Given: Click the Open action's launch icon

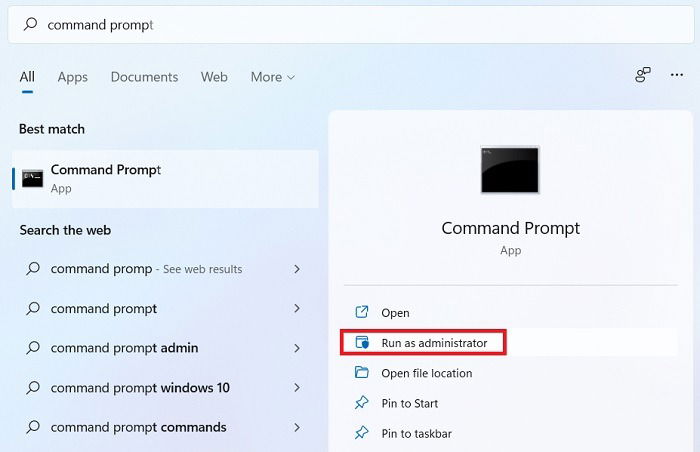Looking at the screenshot, I should click(x=362, y=312).
